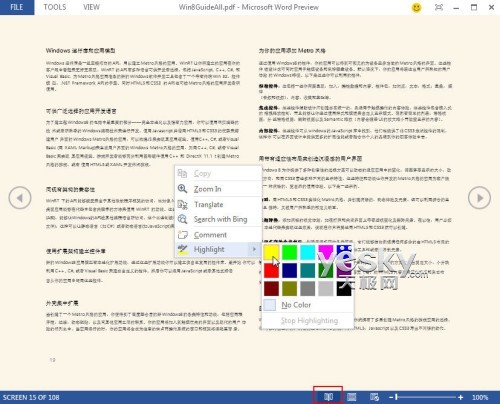Choose Copy from context menu
Image resolution: width=500 pixels, height=404 pixels.
218,174
